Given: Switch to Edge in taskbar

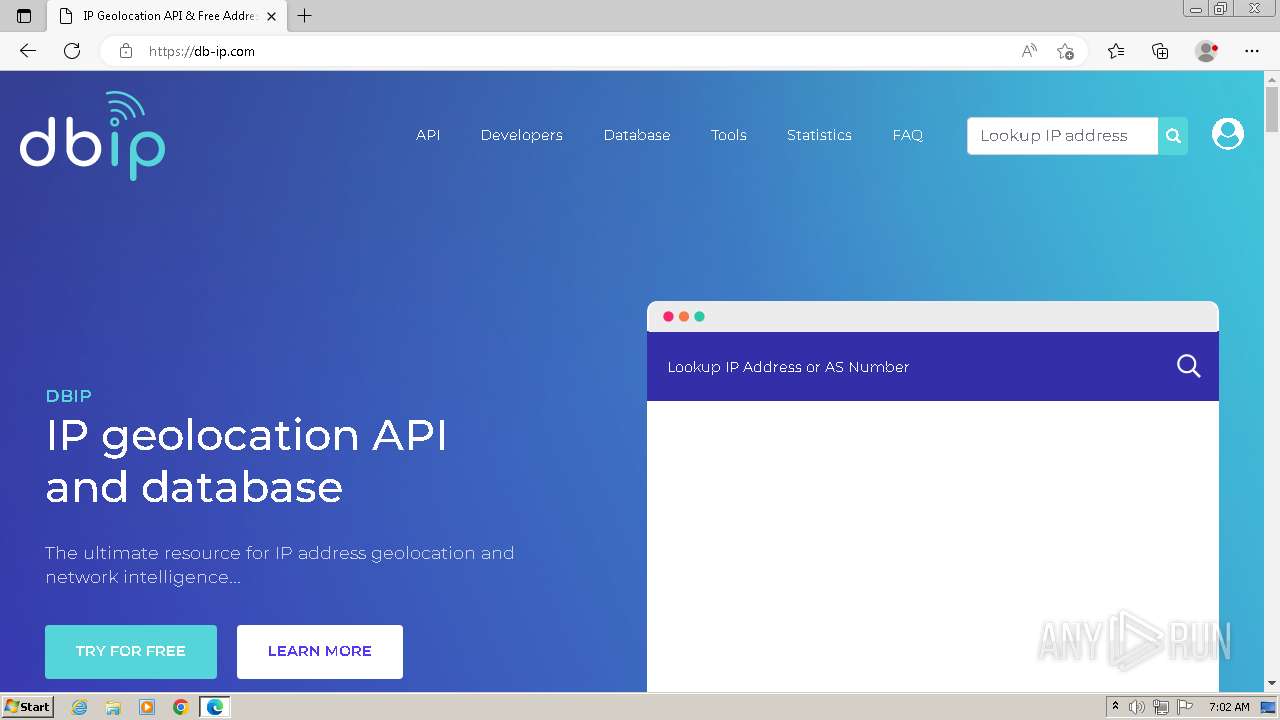Looking at the screenshot, I should tap(215, 707).
